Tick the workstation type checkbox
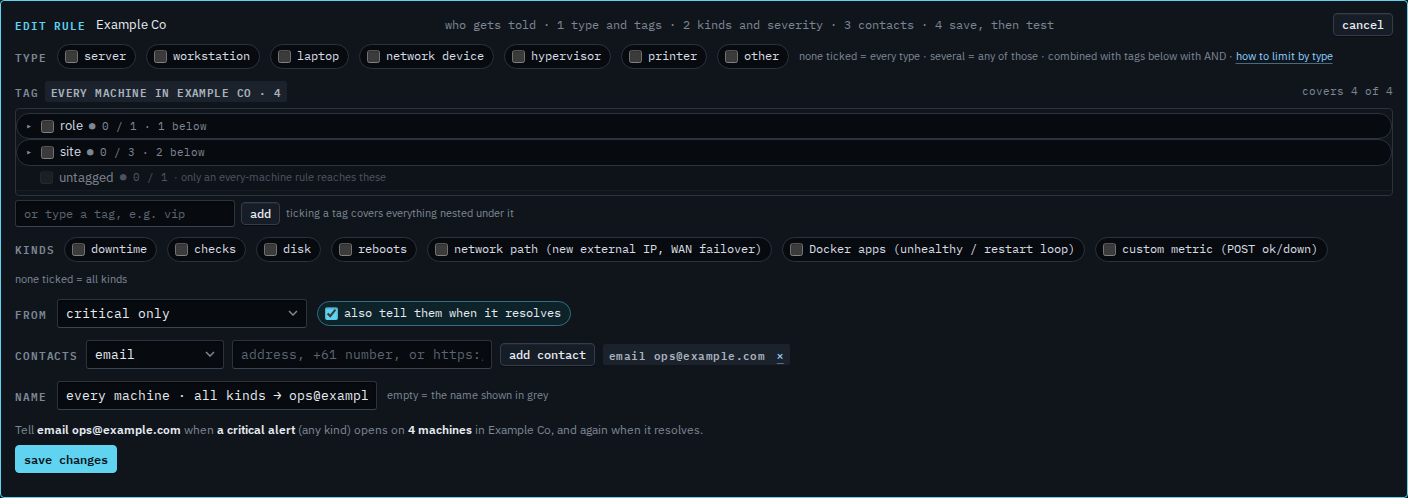This screenshot has height=498, width=1408. tap(160, 56)
